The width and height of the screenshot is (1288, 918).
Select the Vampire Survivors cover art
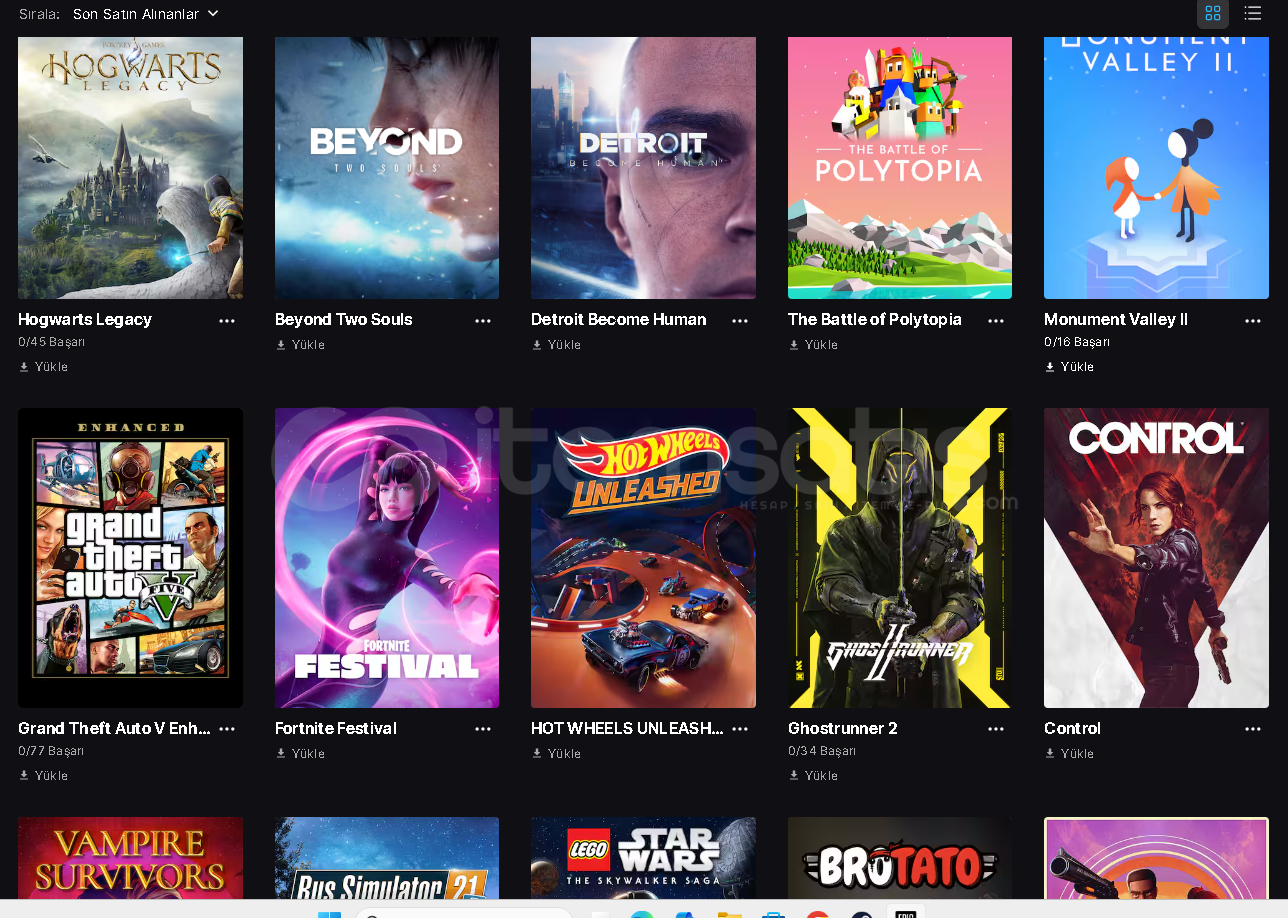(130, 858)
